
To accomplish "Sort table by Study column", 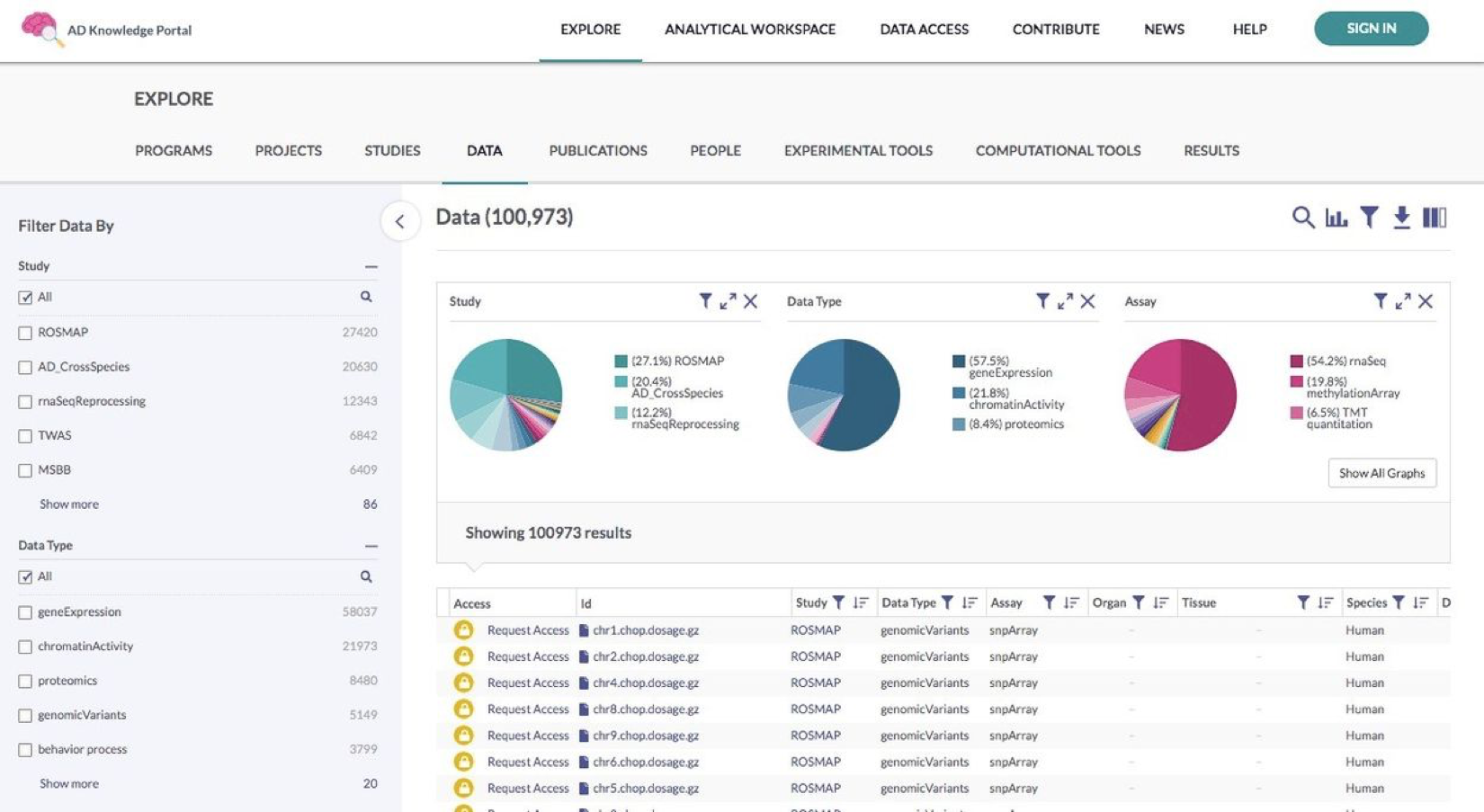I will coord(861,602).
